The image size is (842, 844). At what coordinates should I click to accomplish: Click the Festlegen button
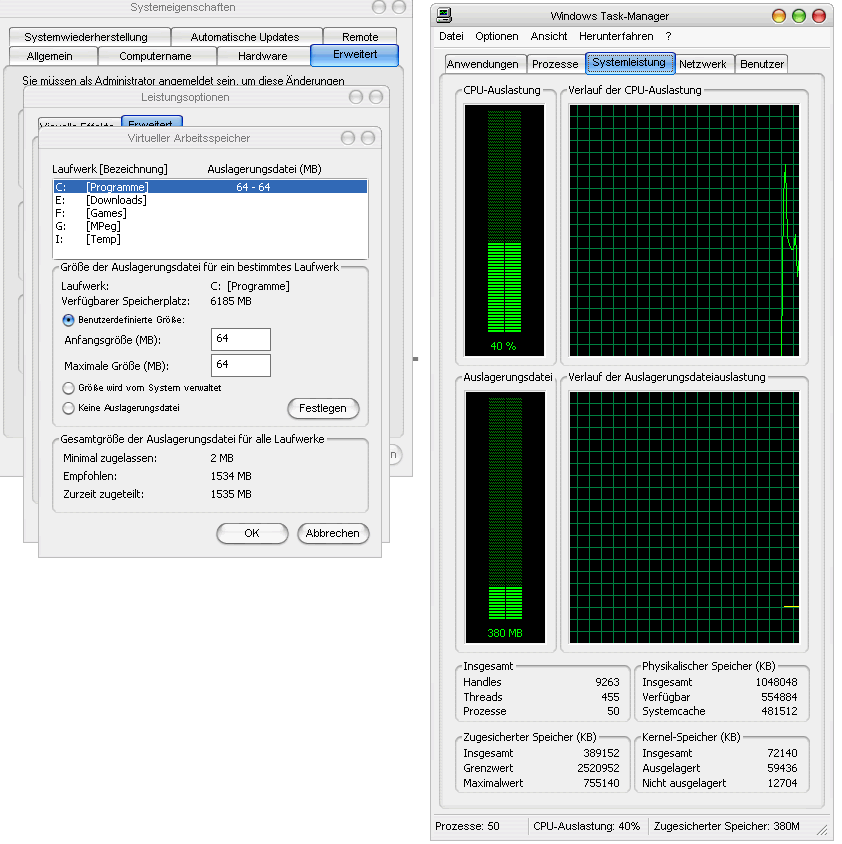tap(323, 408)
